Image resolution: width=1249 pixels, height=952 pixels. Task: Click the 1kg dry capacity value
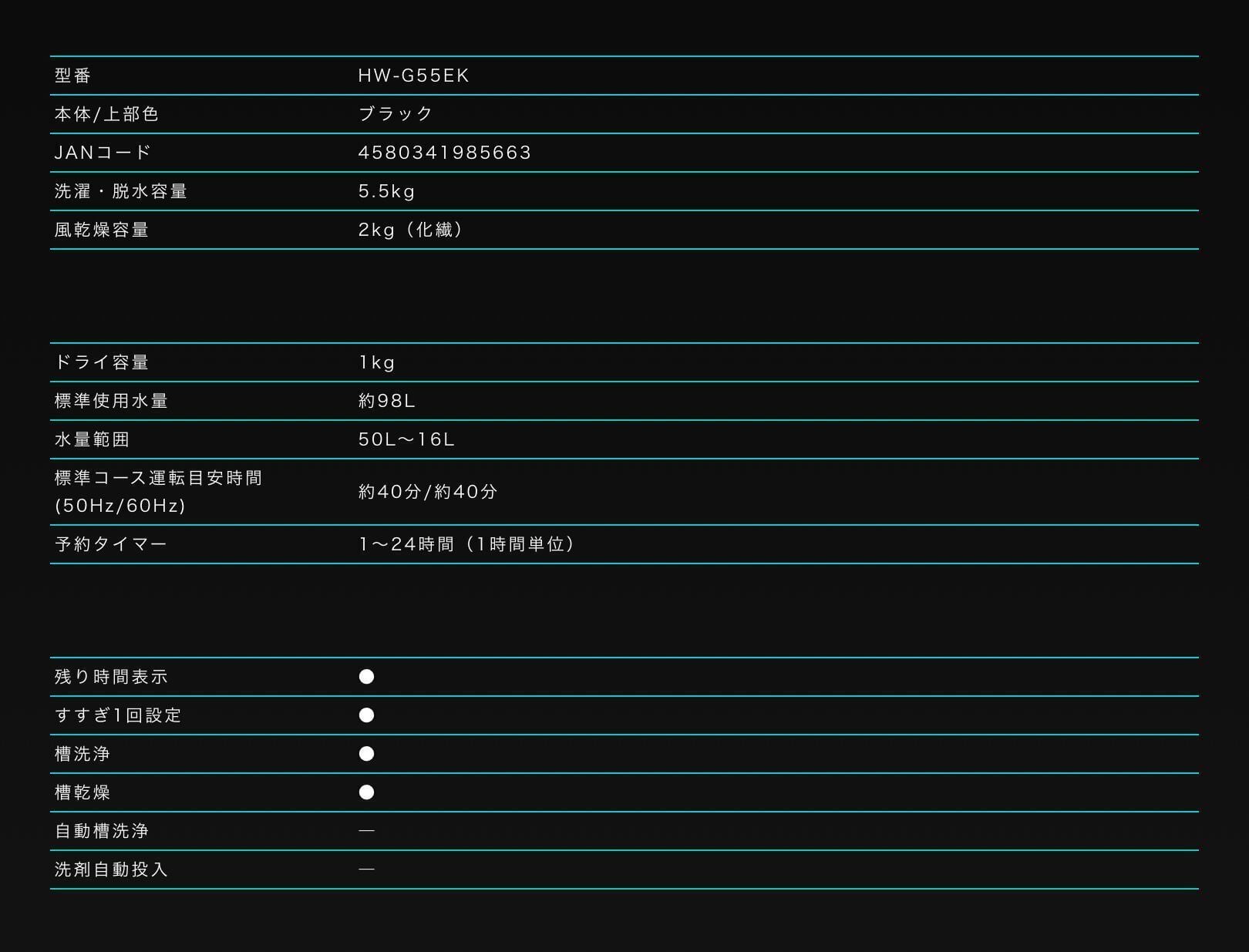coord(377,362)
